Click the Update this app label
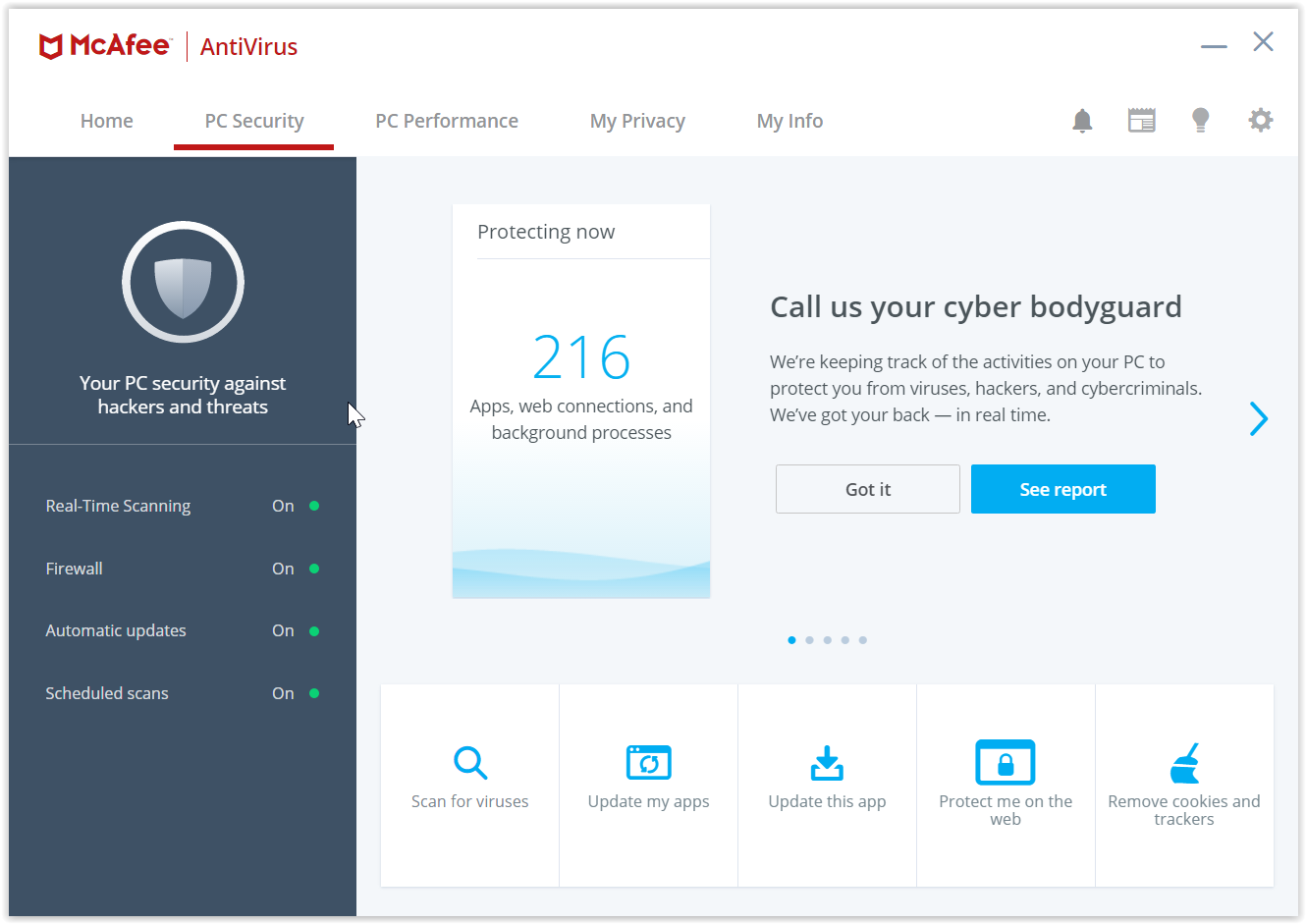The image size is (1306, 924). (827, 801)
